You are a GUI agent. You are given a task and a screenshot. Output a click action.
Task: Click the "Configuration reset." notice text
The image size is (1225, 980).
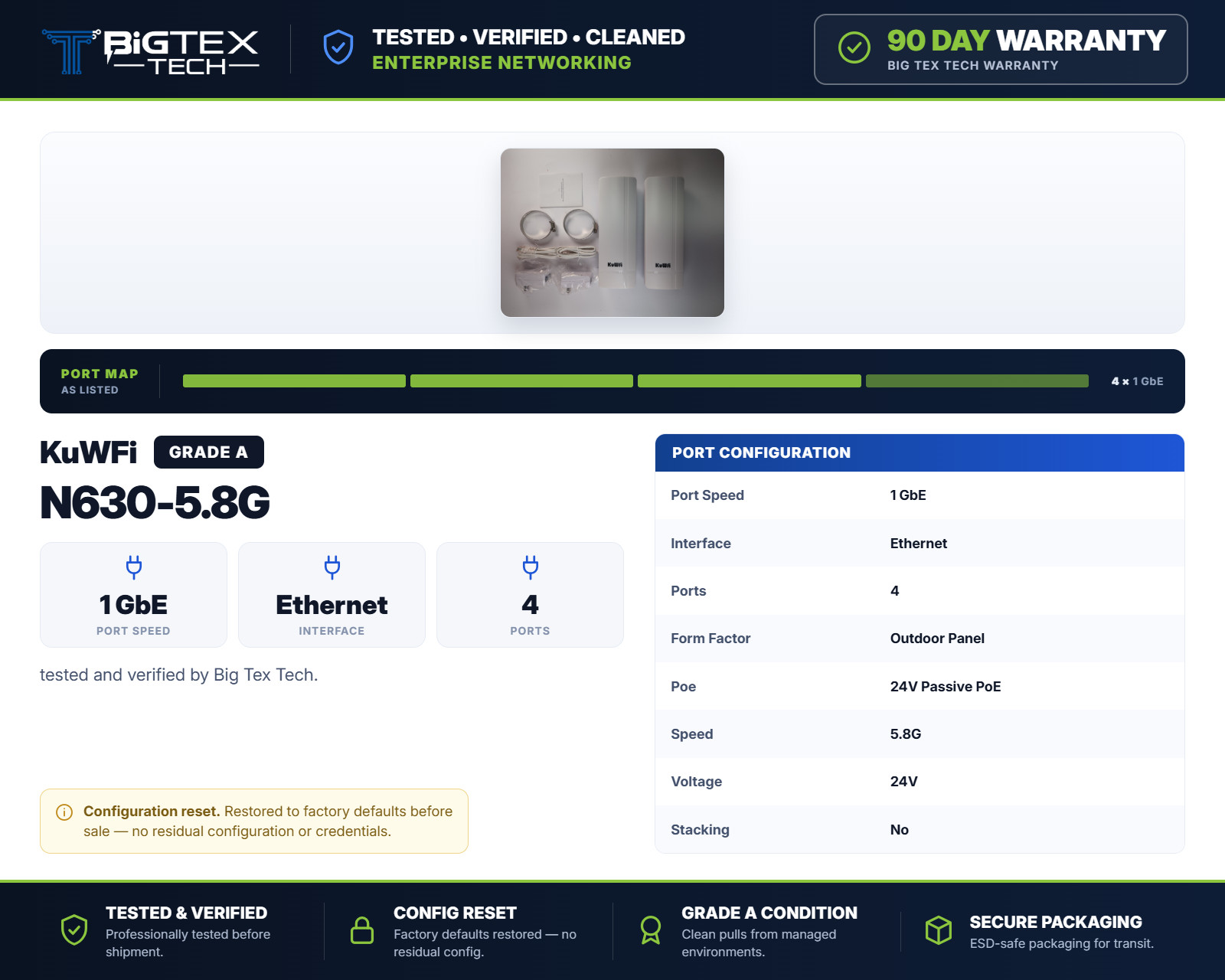152,811
